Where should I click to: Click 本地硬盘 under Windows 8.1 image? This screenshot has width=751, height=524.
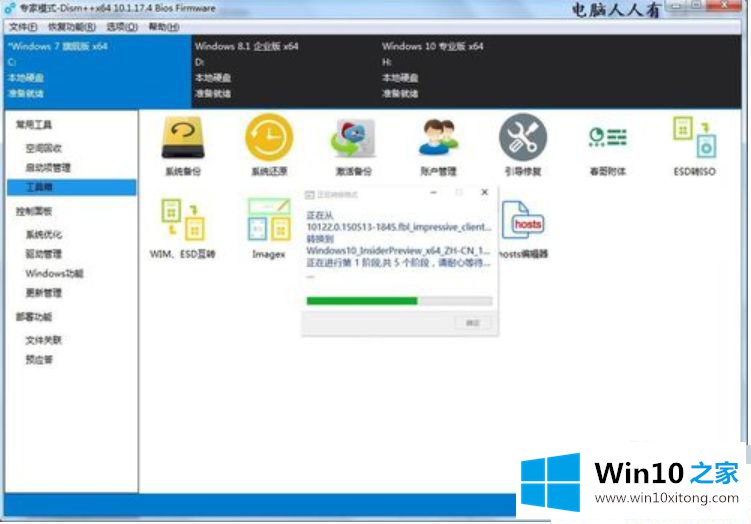(213, 78)
